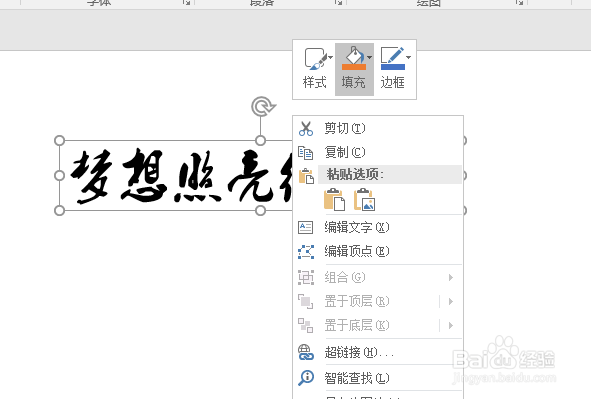Choose 智能查找(L) menu entry
The height and width of the screenshot is (399, 591).
click(x=378, y=378)
